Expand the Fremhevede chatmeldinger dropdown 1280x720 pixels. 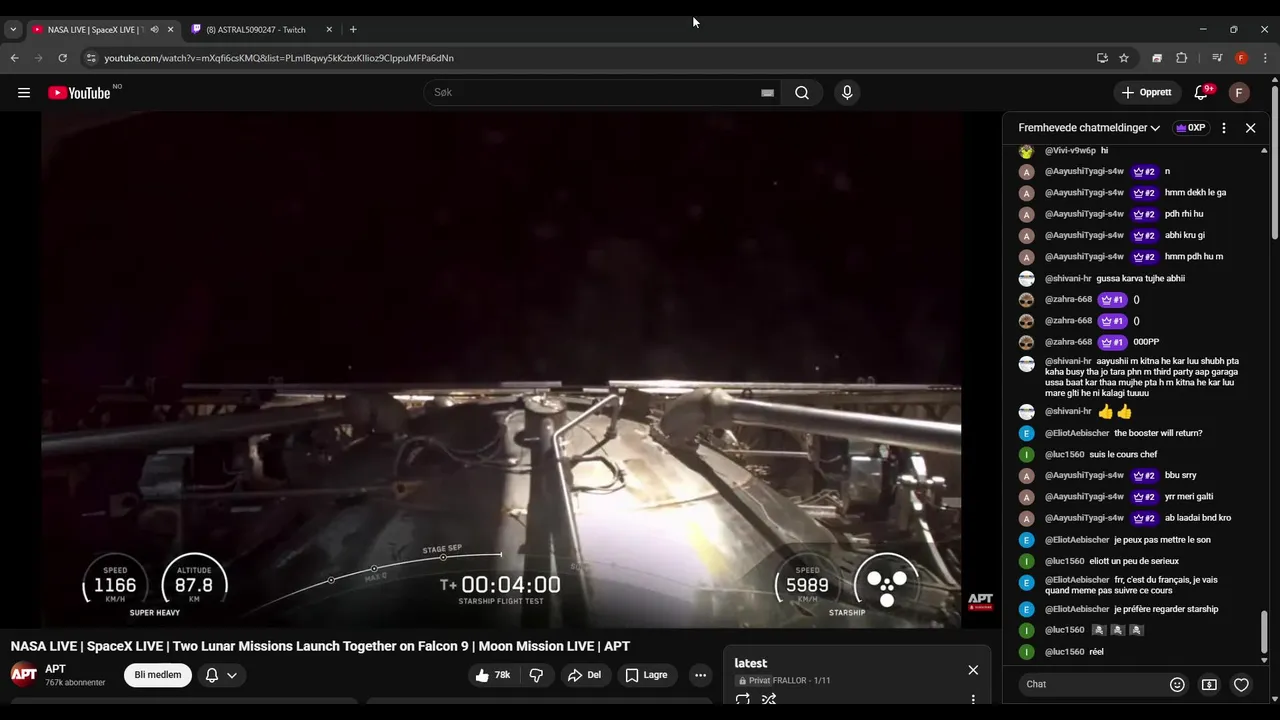pyautogui.click(x=1089, y=128)
